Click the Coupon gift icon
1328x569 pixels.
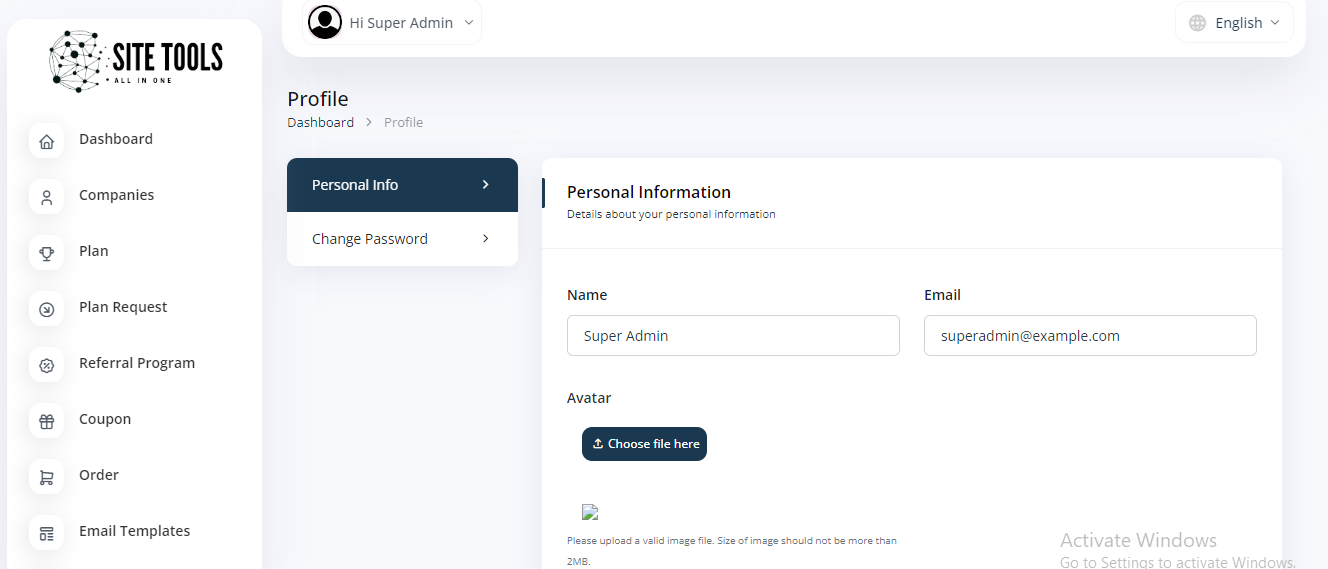click(x=46, y=422)
